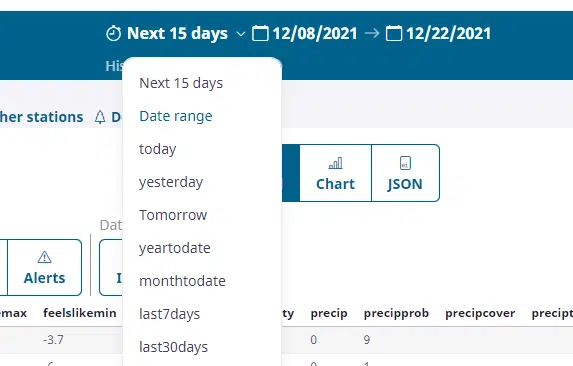
Task: Choose Date range option
Action: [176, 116]
